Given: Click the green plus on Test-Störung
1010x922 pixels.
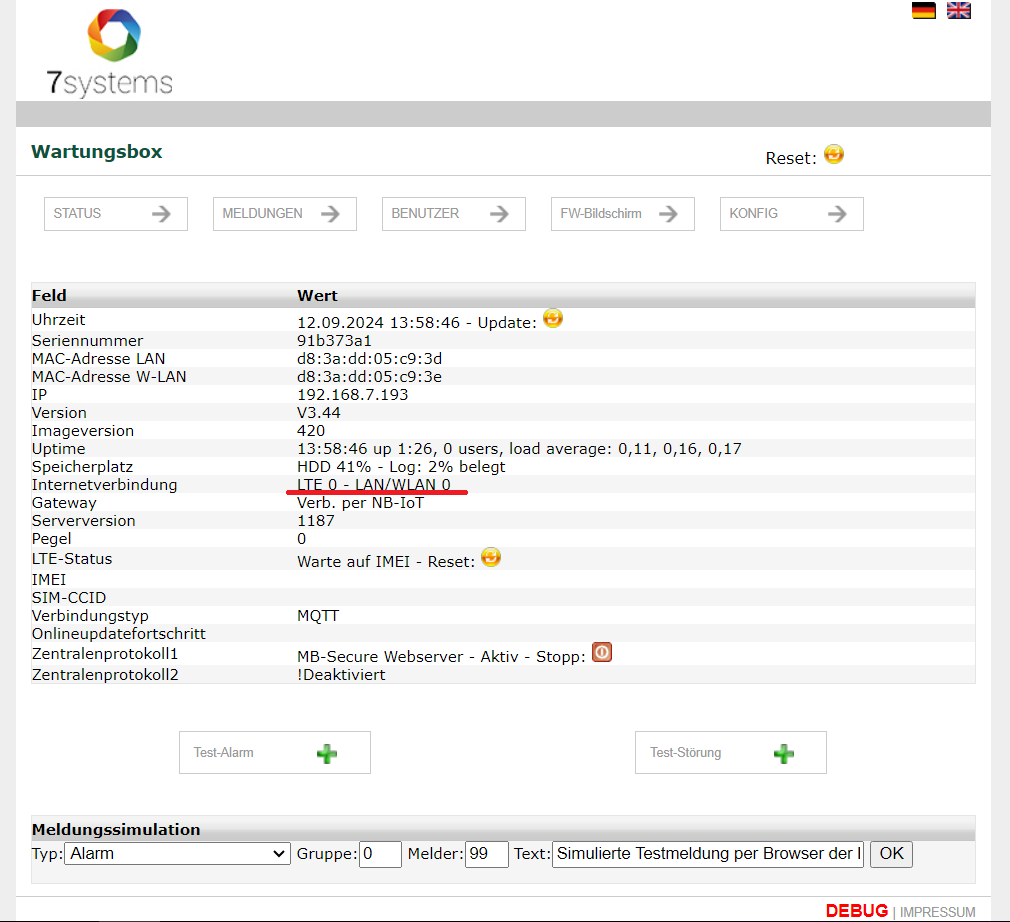Looking at the screenshot, I should coord(784,753).
